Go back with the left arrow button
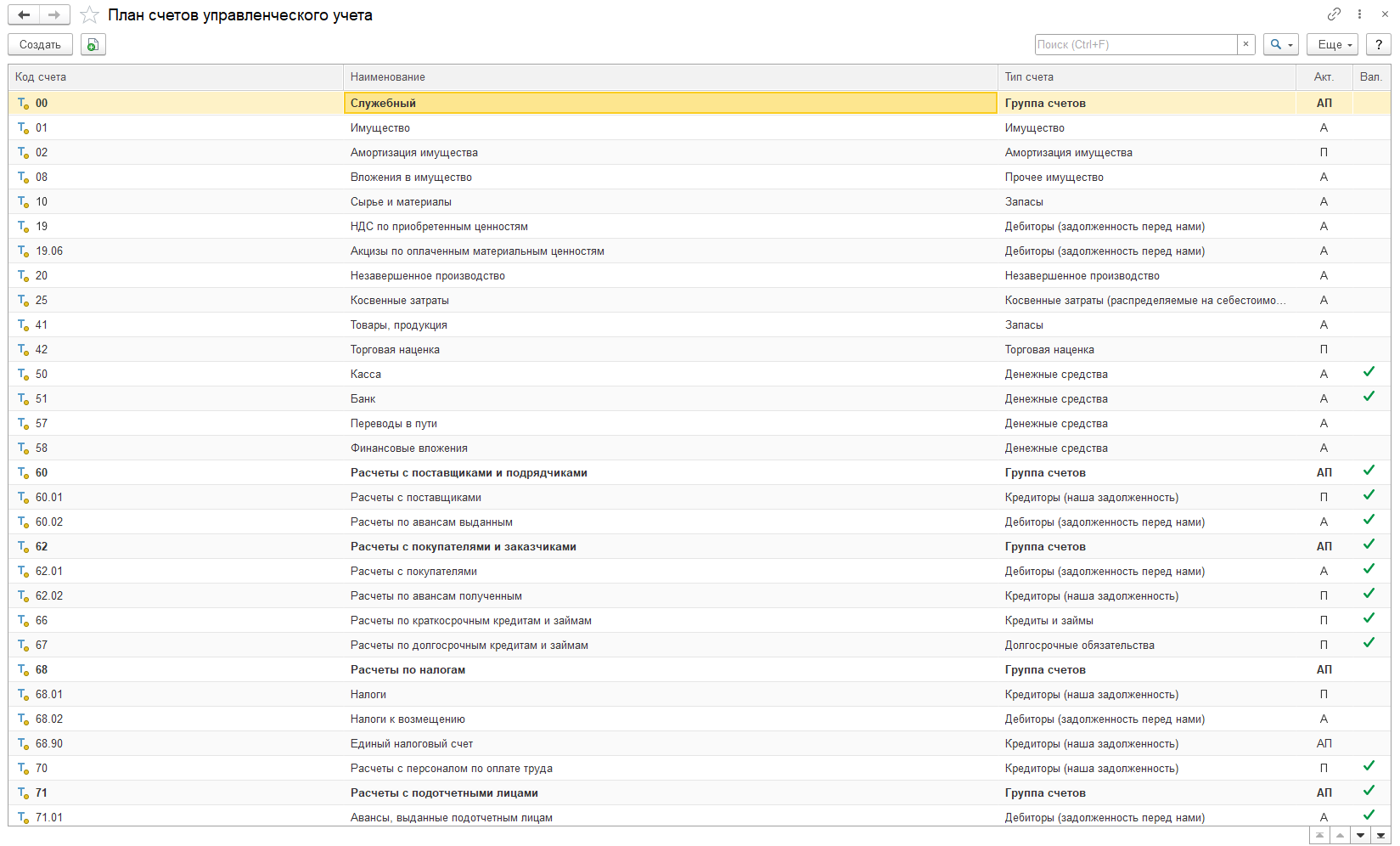Viewport: 1400px width, 846px height. click(x=24, y=14)
